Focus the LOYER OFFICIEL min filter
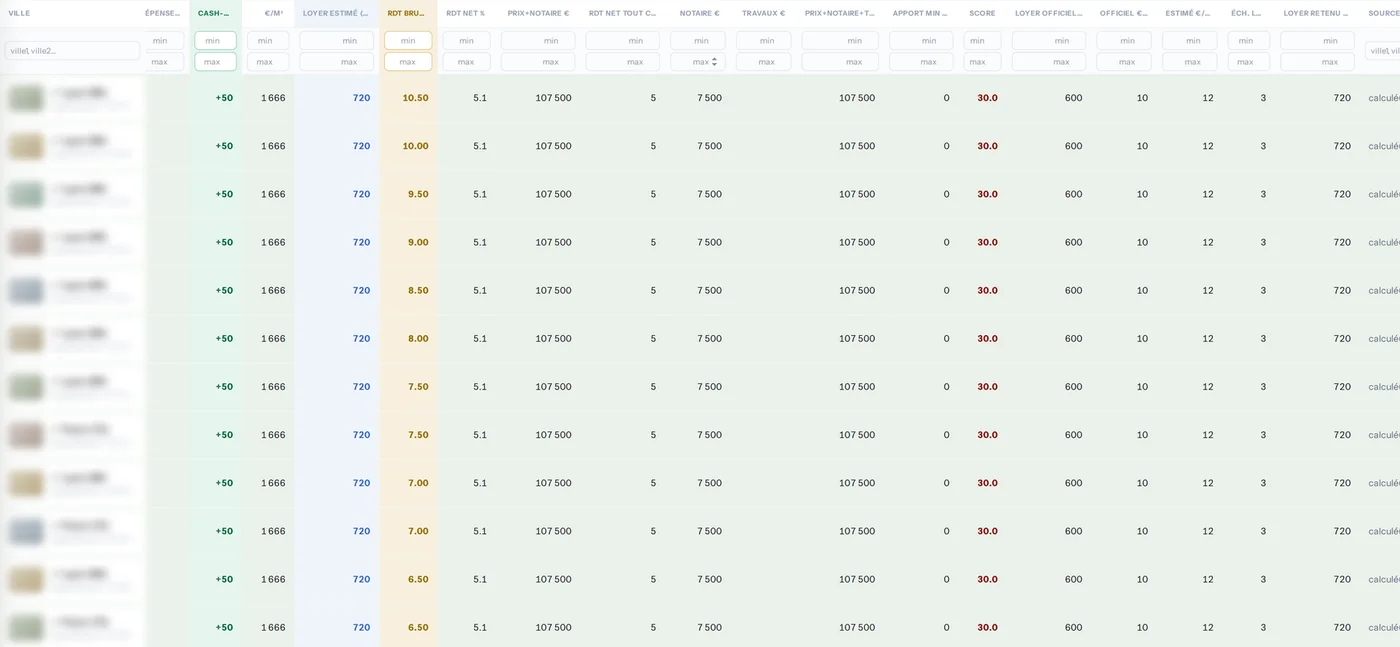 pyautogui.click(x=1049, y=40)
